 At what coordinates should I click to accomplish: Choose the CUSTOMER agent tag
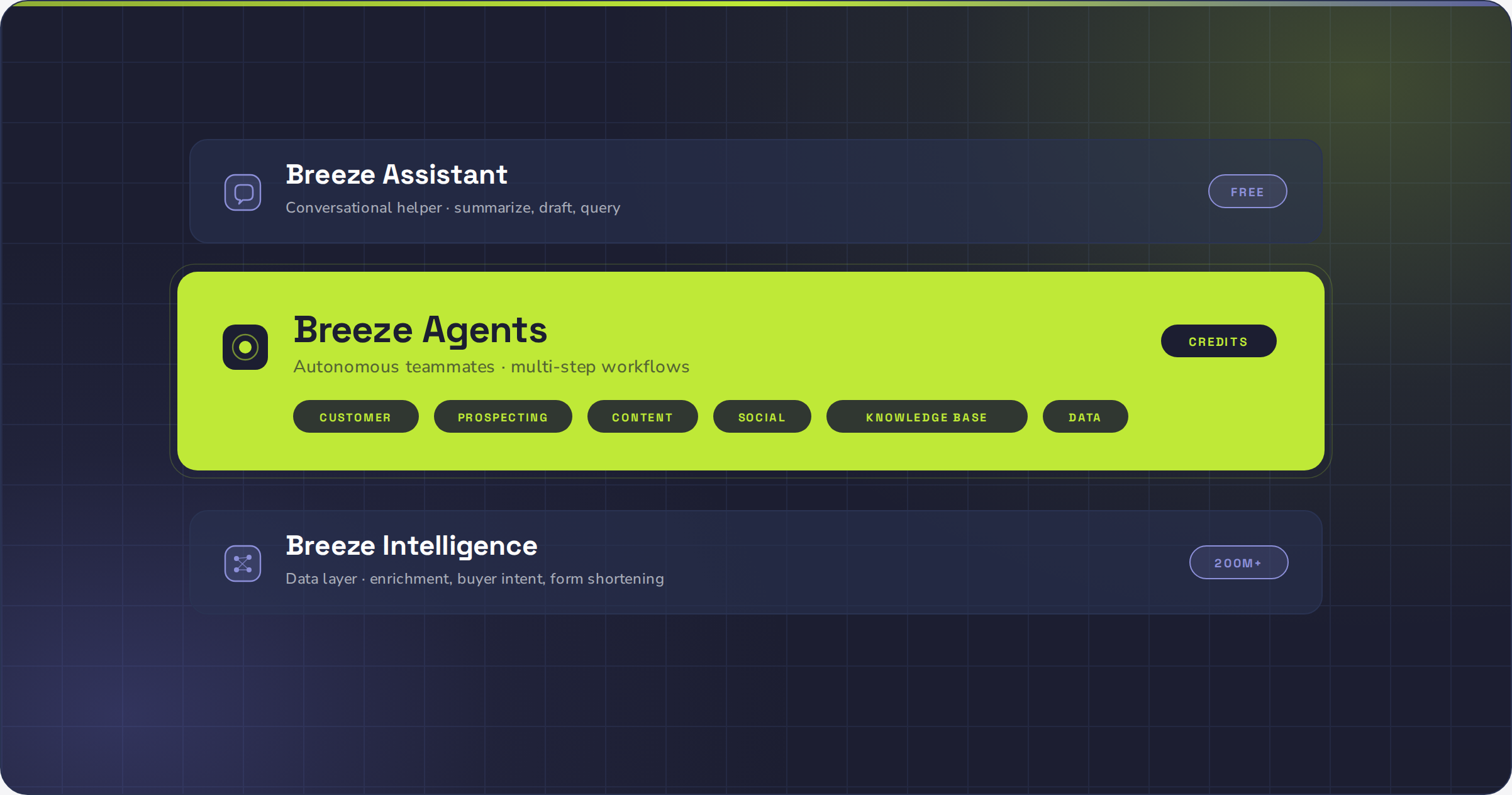pos(355,416)
